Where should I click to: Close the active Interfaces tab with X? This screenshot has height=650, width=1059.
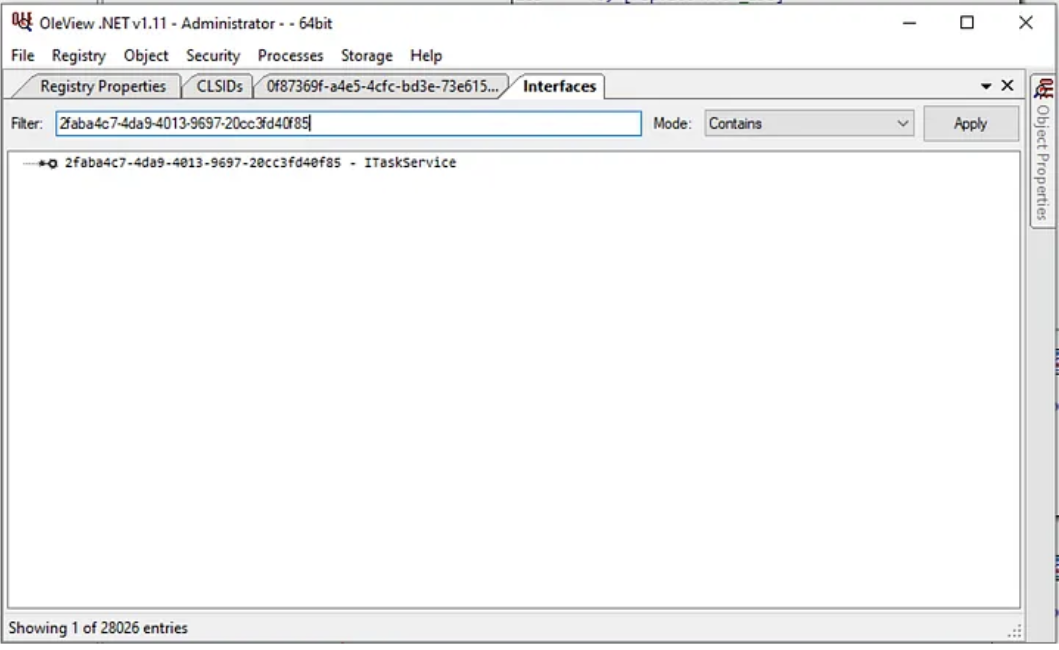pyautogui.click(x=1007, y=86)
